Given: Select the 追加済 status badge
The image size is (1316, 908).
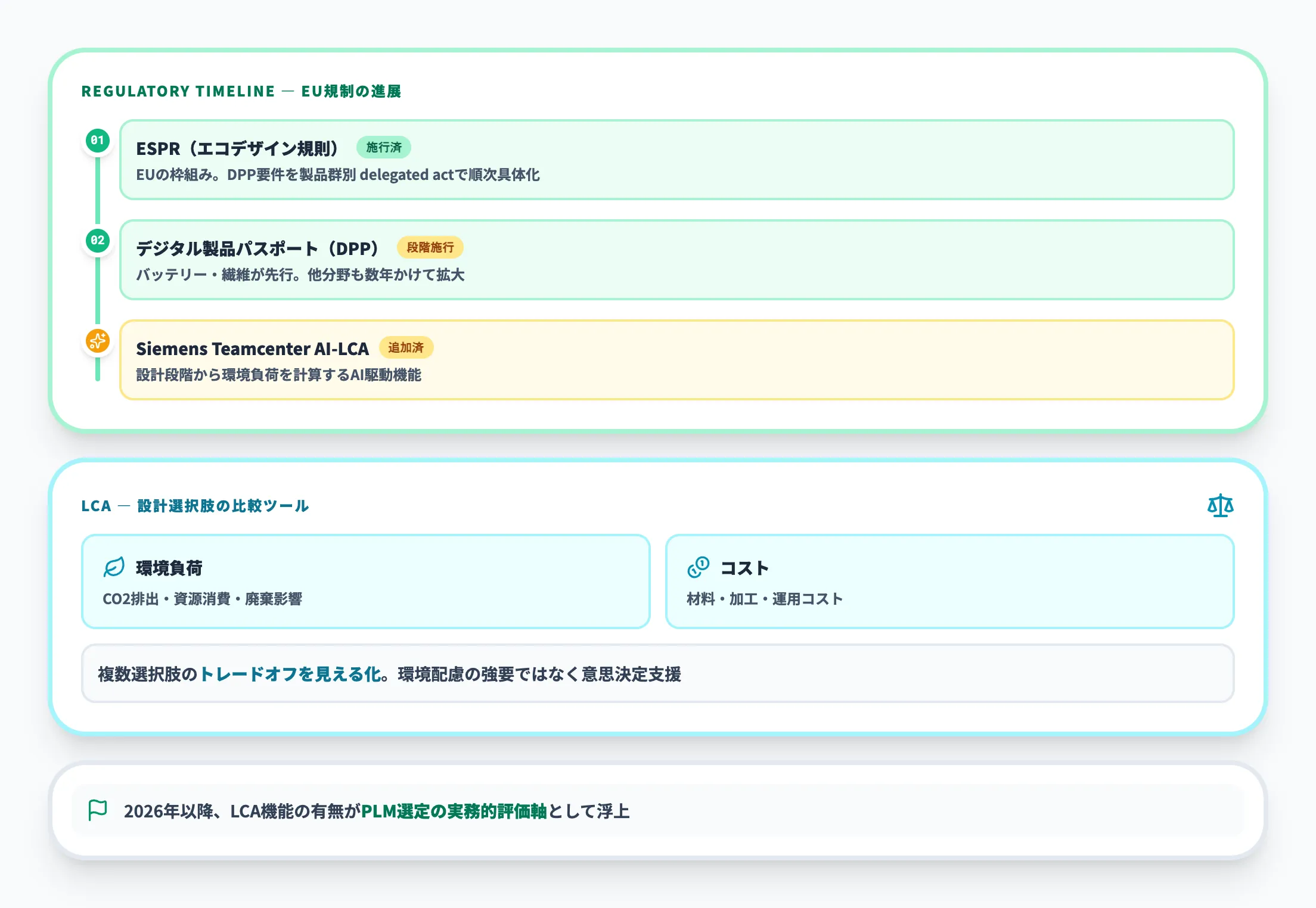Looking at the screenshot, I should (x=406, y=348).
